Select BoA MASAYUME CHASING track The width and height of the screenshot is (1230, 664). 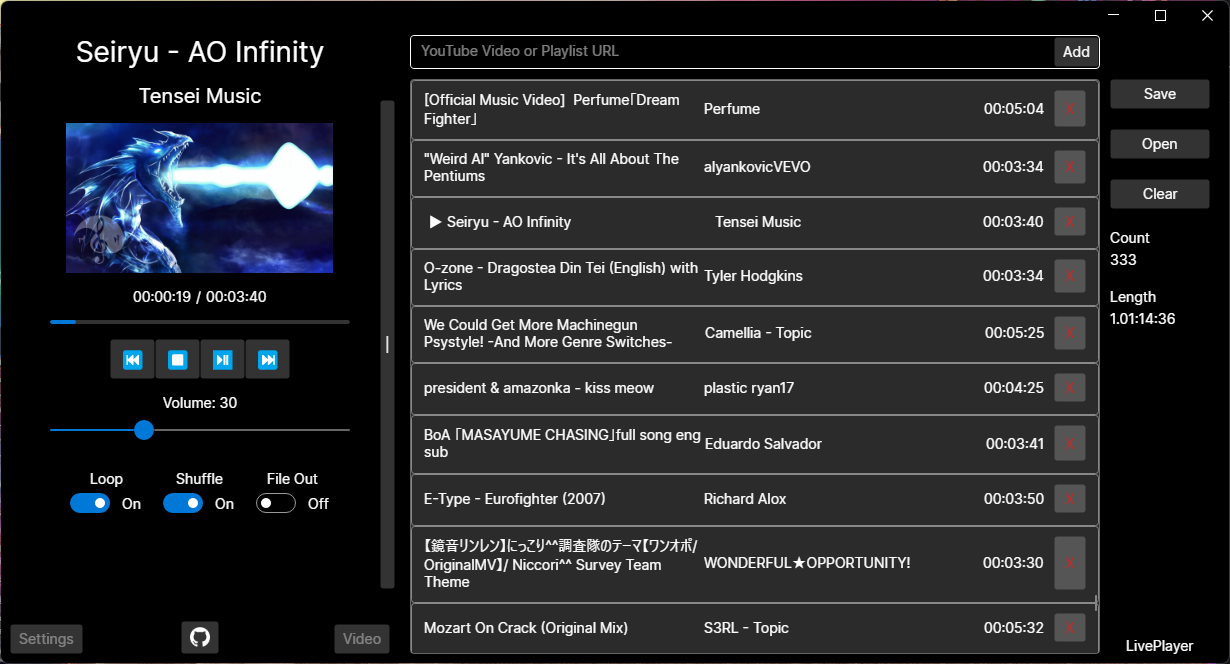coord(562,443)
